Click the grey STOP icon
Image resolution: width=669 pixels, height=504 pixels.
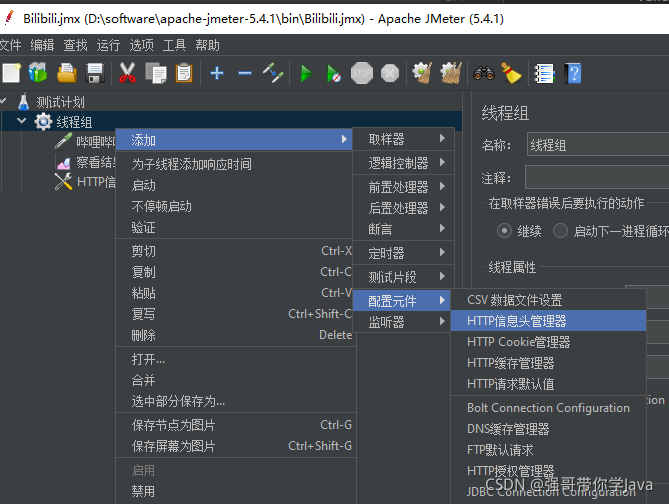pos(362,73)
